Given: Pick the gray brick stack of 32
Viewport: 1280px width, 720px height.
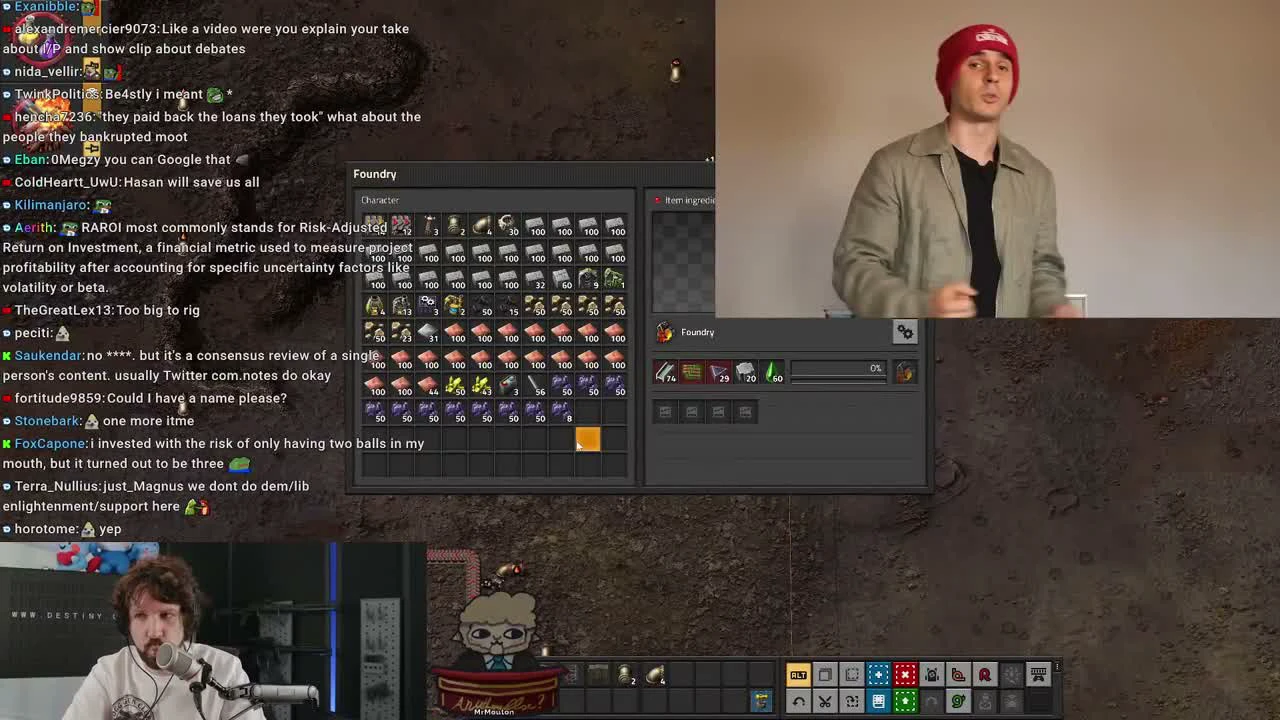Looking at the screenshot, I should (535, 279).
